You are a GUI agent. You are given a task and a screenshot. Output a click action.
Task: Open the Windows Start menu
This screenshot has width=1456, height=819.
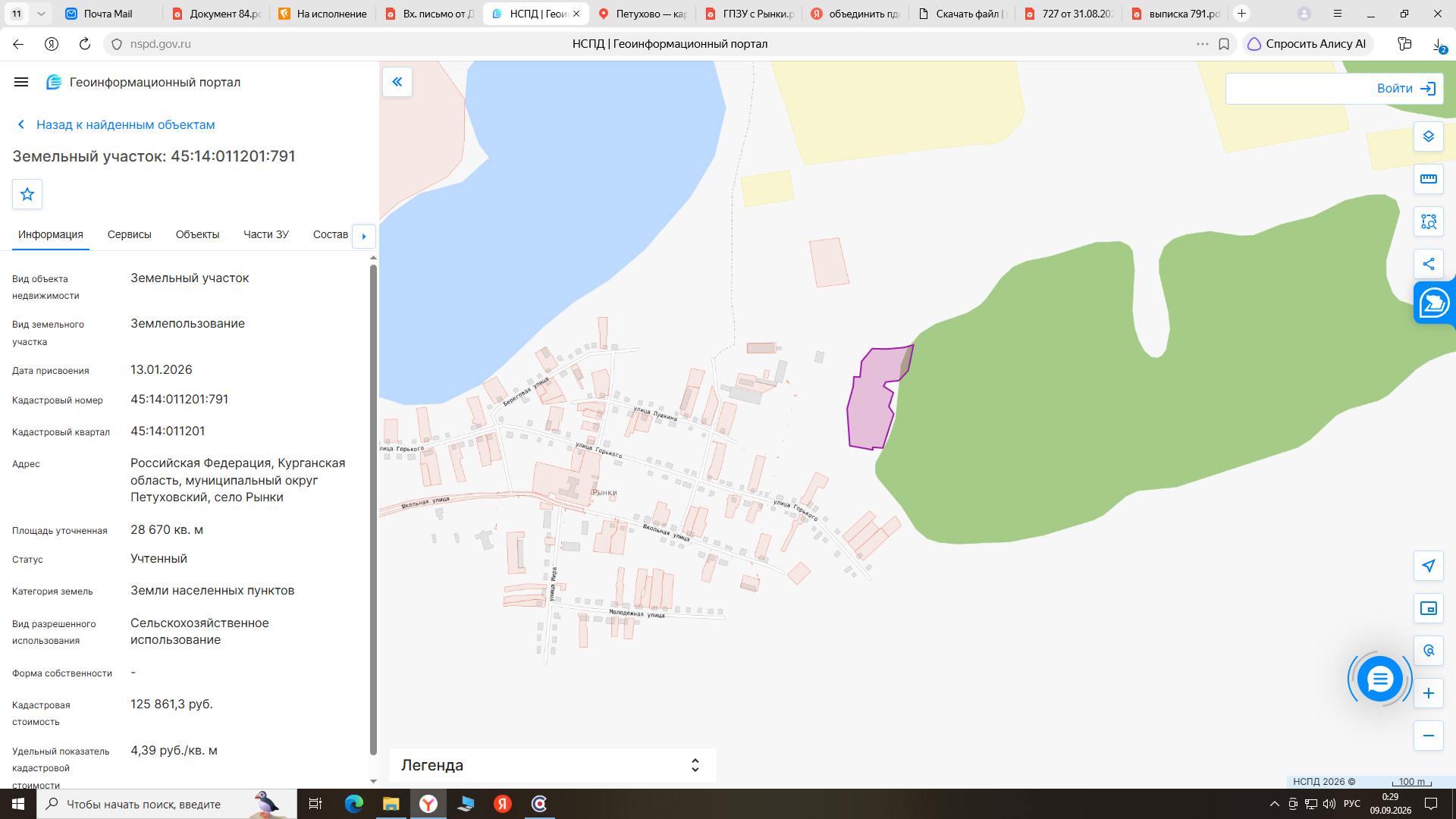[x=18, y=804]
